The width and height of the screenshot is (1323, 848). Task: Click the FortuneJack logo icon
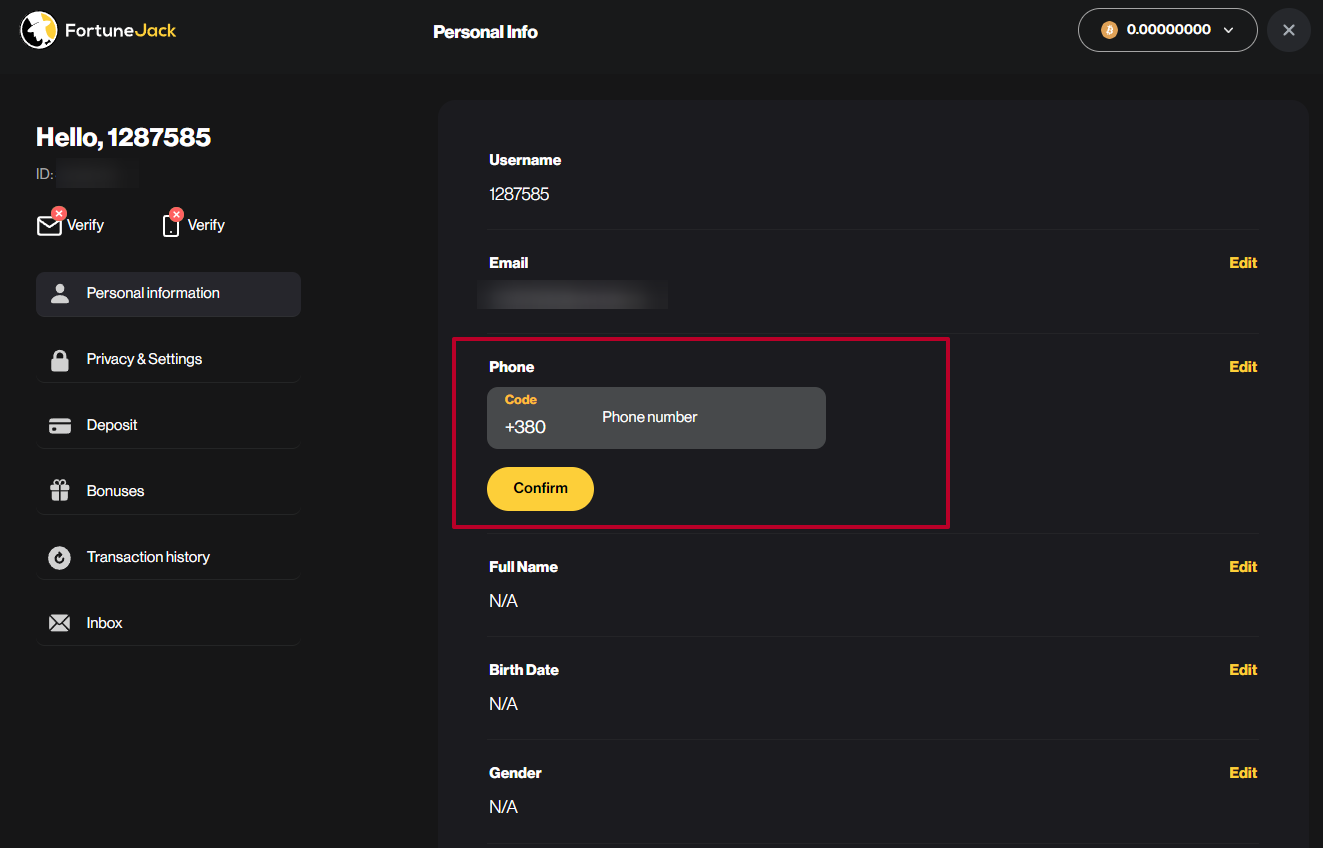pyautogui.click(x=39, y=30)
